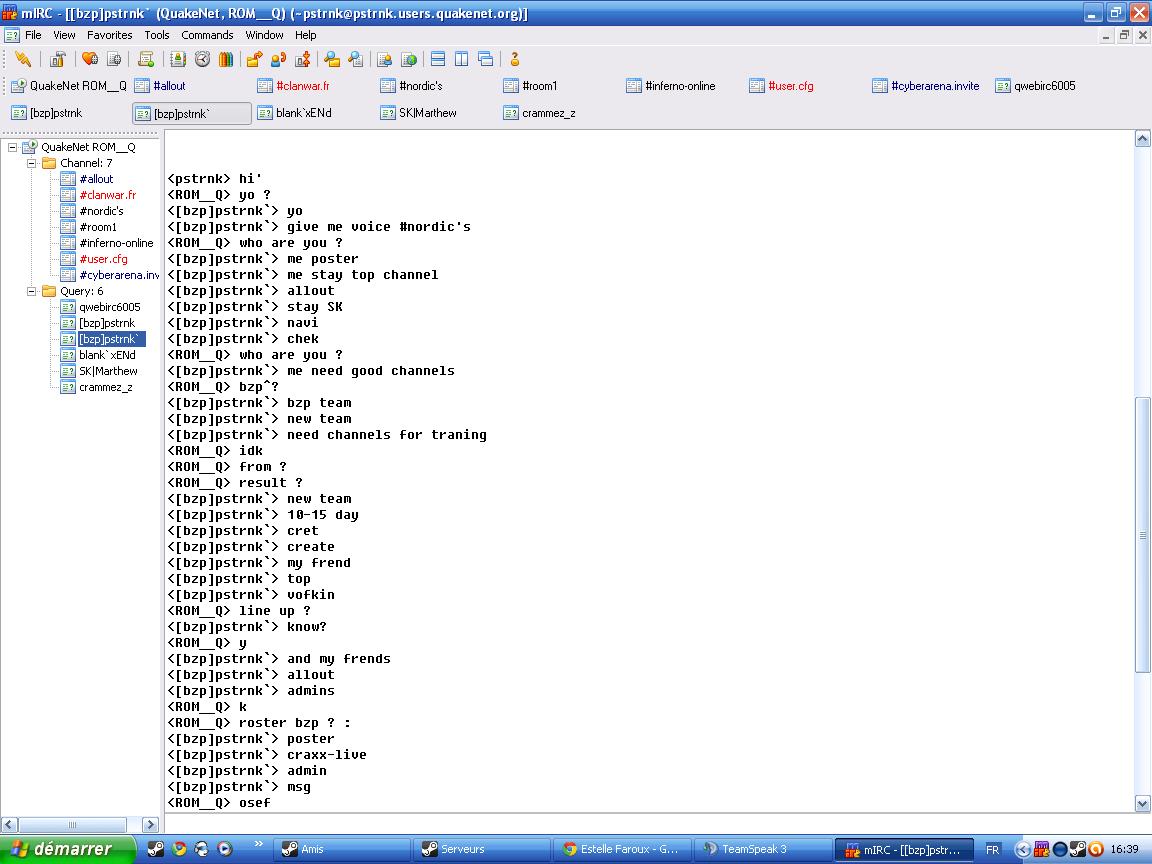Collapse the Query: 6 folder
The width and height of the screenshot is (1152, 864).
31,291
